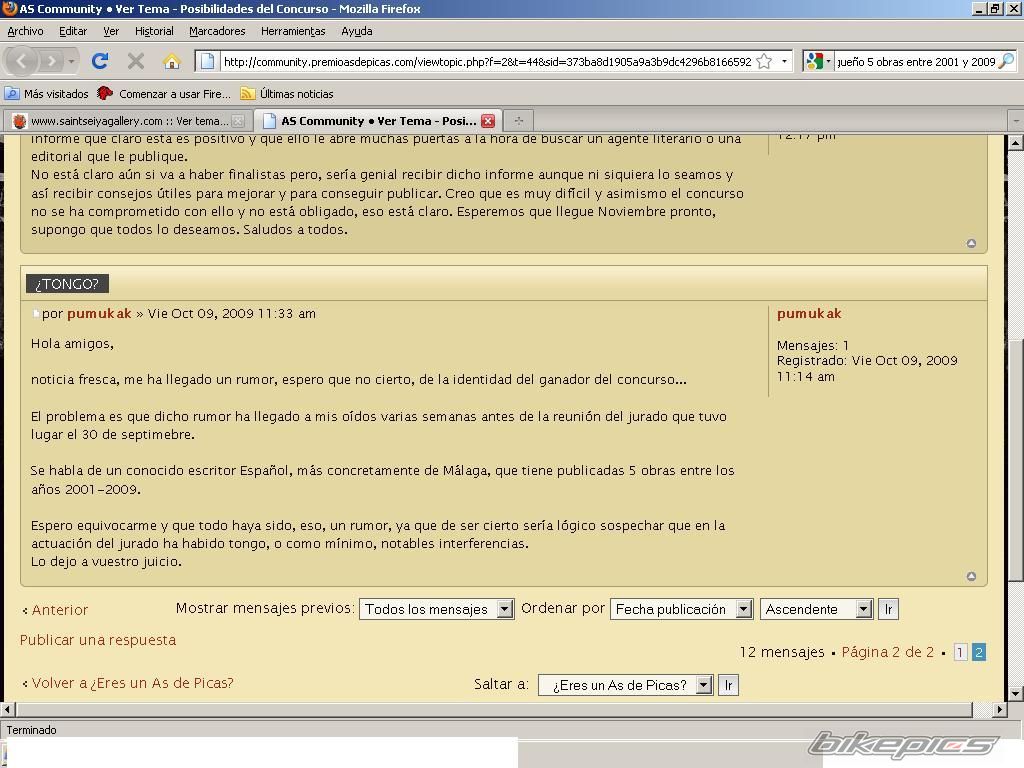Screen dimensions: 1024x768
Task: Open the Archivo menu
Action: (25, 31)
